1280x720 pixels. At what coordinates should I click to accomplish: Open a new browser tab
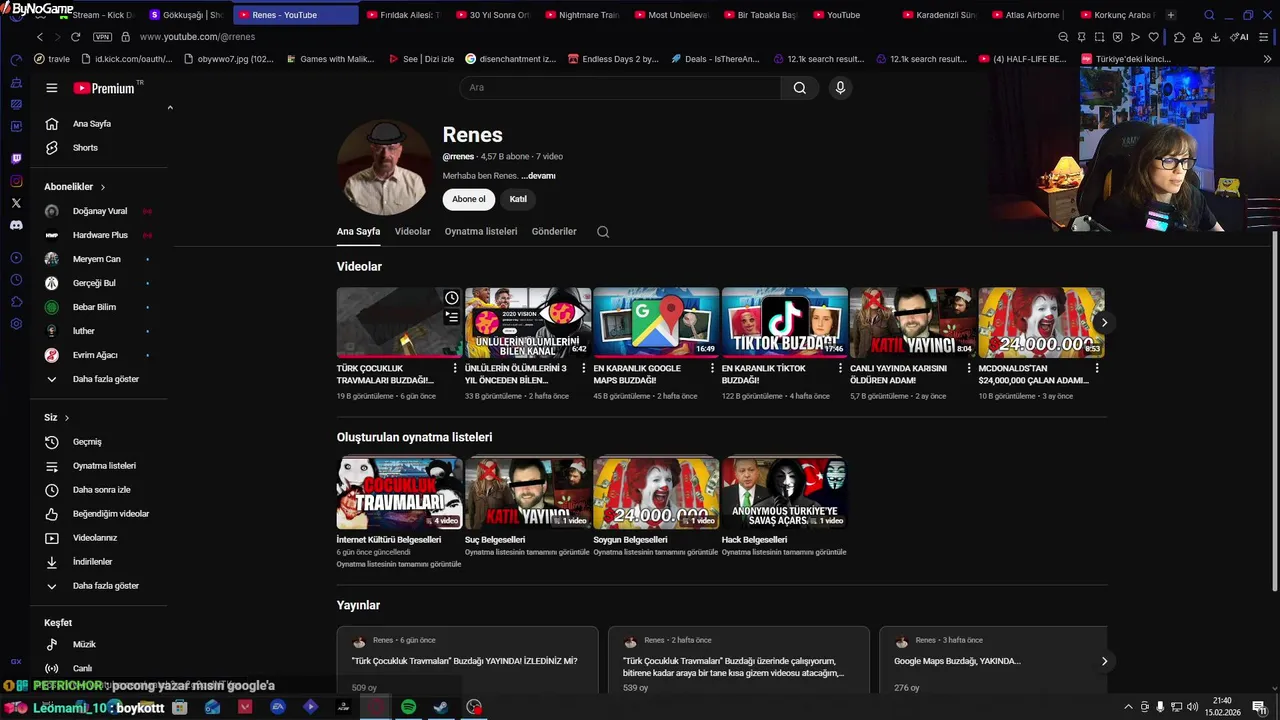point(1171,15)
